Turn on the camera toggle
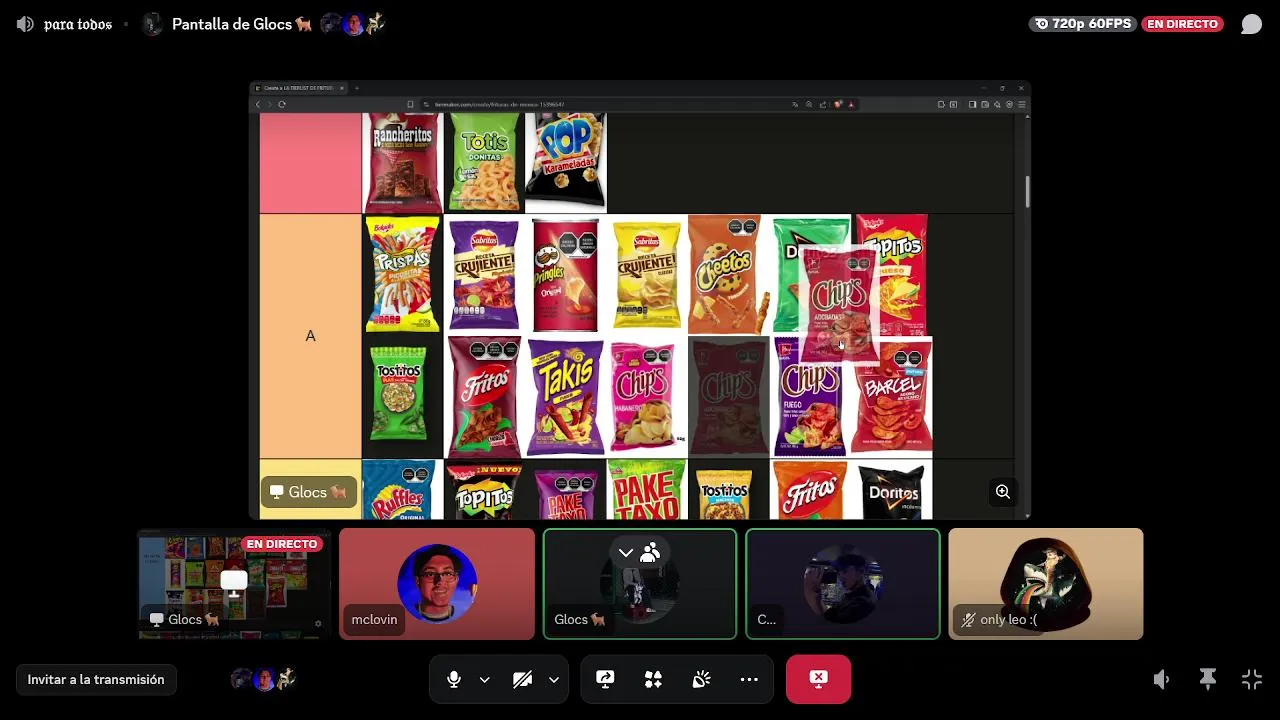 (522, 680)
